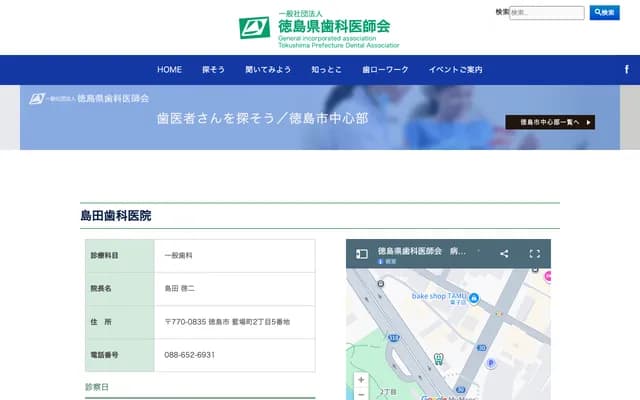Click the magnifier search button
Image resolution: width=640 pixels, height=400 pixels.
pos(604,13)
